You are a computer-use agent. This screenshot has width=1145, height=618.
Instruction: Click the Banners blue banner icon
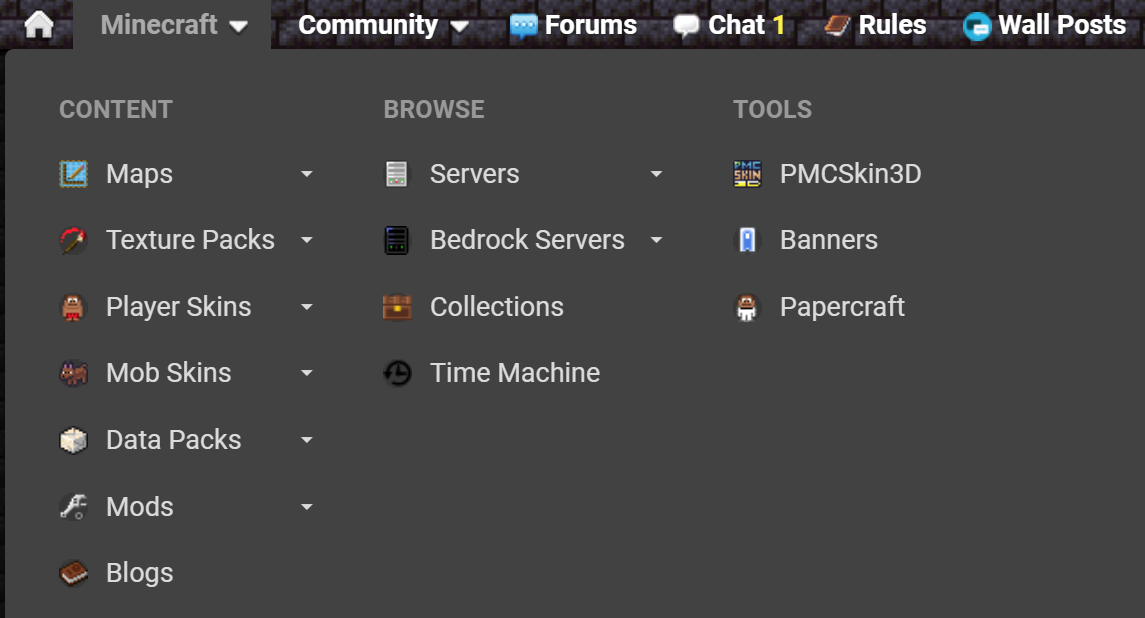(747, 240)
